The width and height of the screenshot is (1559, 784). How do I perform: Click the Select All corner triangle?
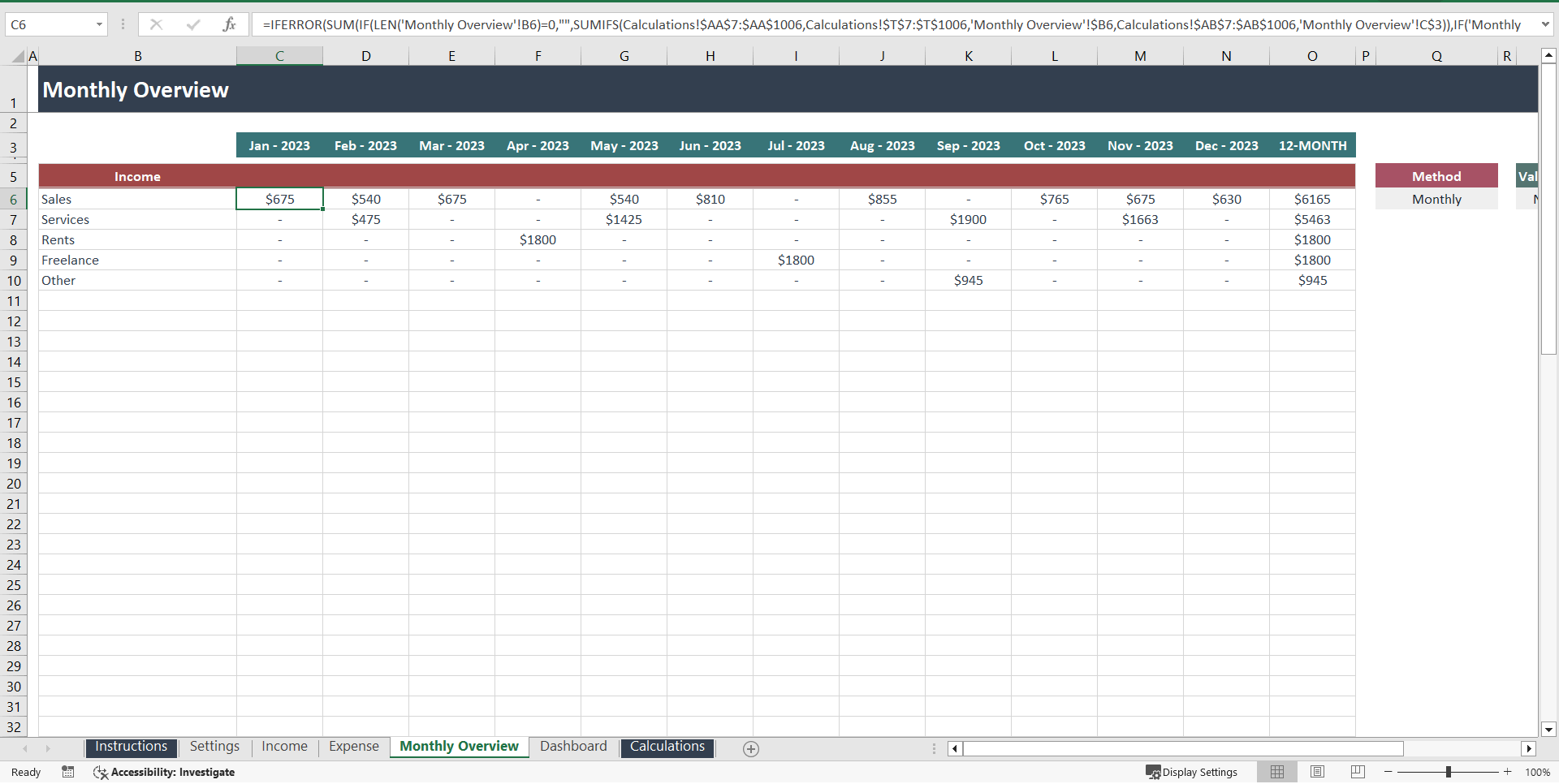pos(18,57)
